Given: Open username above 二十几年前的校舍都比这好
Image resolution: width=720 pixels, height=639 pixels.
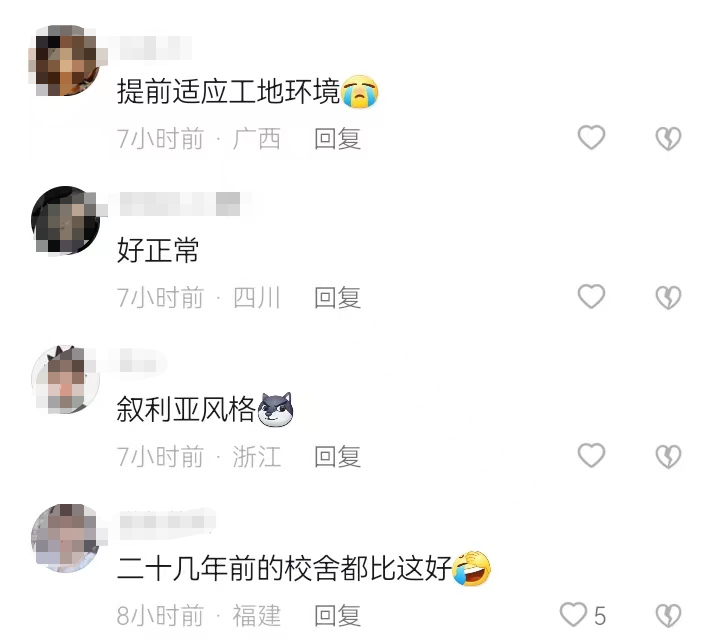Looking at the screenshot, I should pos(167,522).
